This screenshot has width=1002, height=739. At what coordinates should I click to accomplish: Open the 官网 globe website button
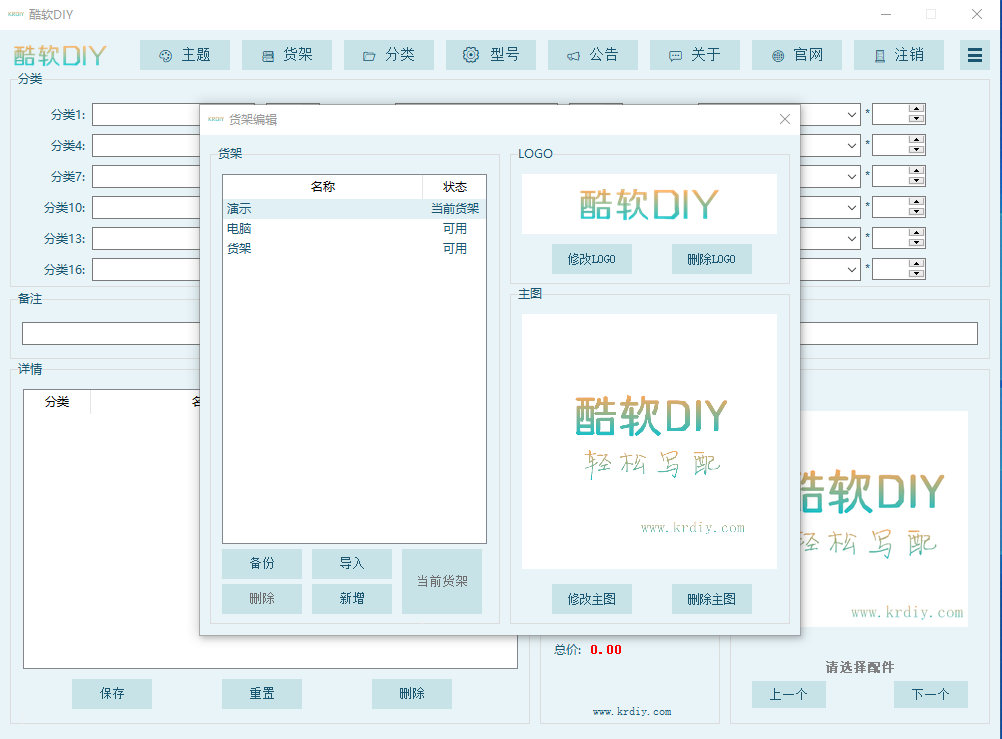[x=797, y=55]
